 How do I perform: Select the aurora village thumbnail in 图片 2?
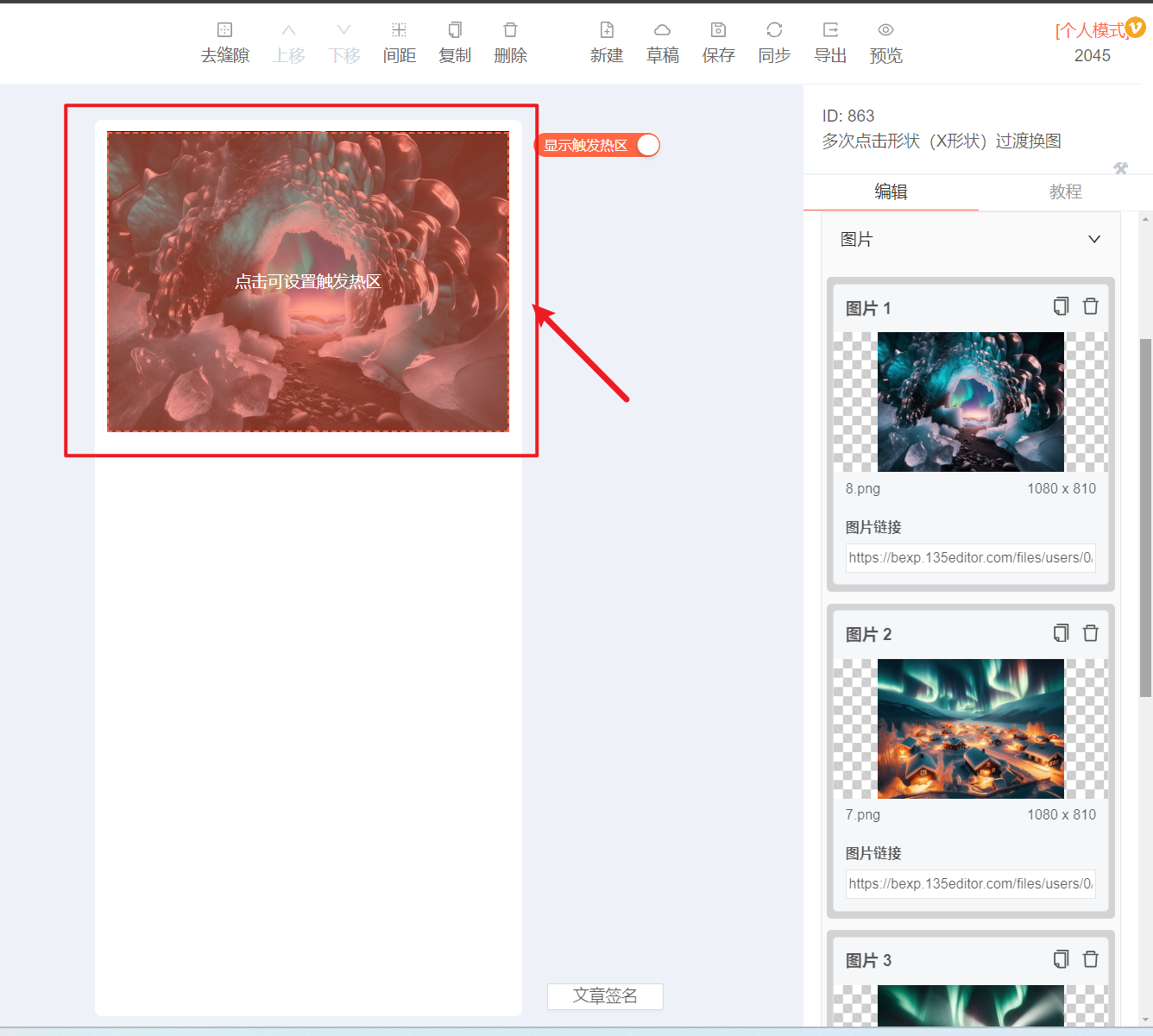pos(971,729)
